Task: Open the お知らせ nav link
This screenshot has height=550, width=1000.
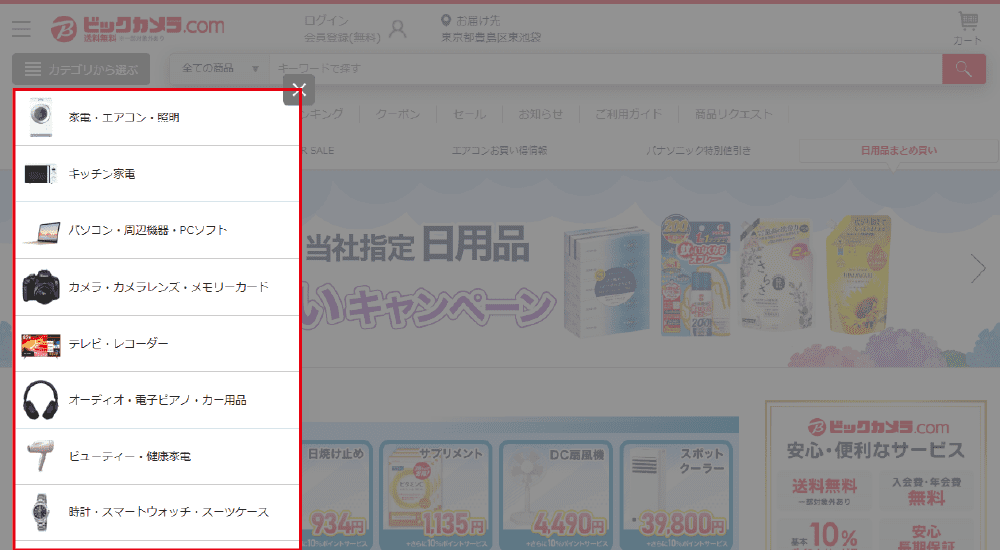Action: [541, 114]
